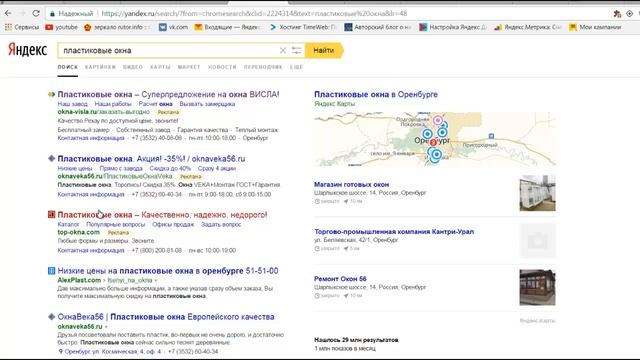Open advanced search settings sliders icon
This screenshot has height=360, width=640.
pos(296,51)
